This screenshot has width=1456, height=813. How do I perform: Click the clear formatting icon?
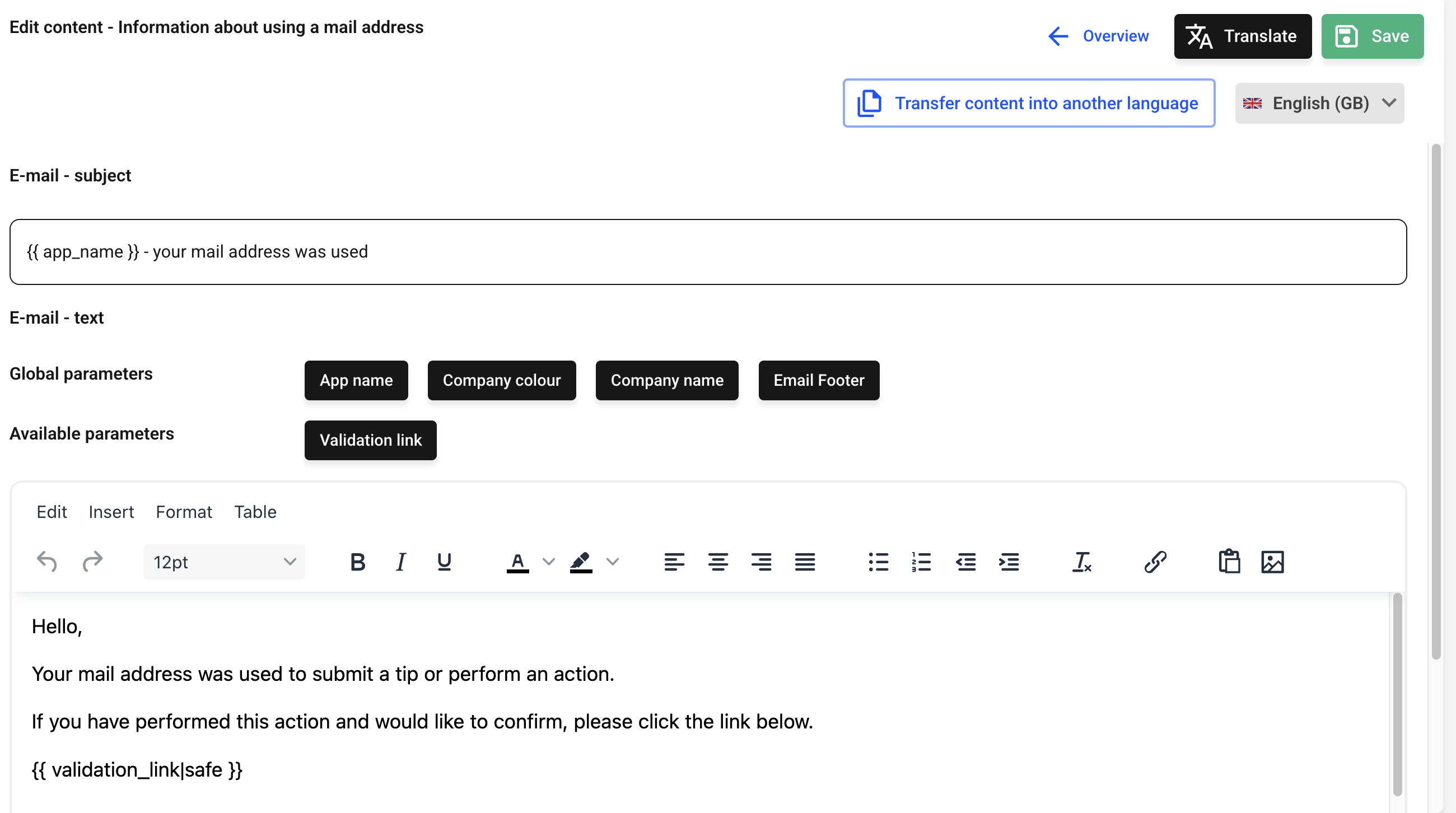tap(1082, 562)
